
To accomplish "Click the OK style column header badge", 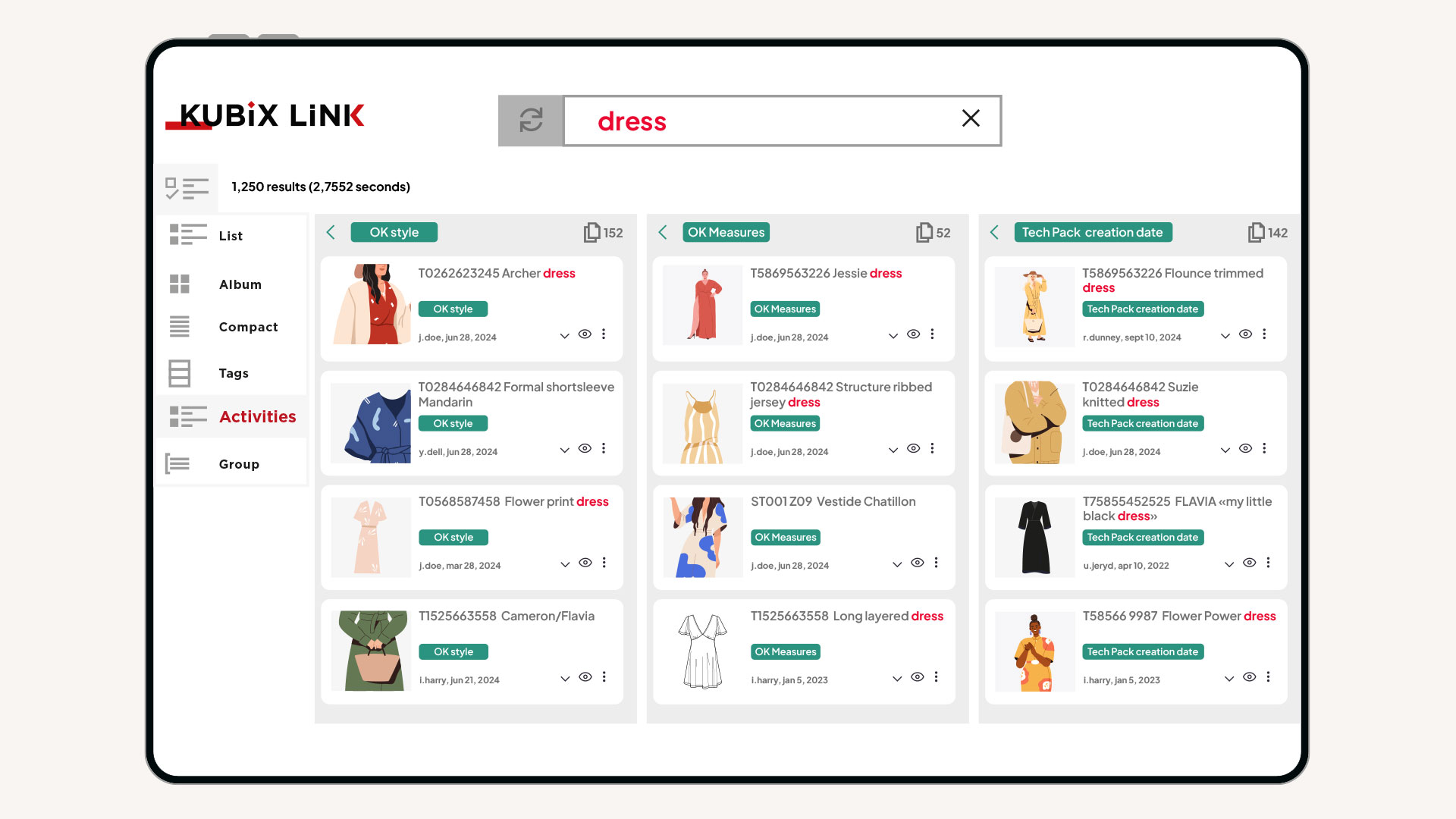I will [x=394, y=232].
